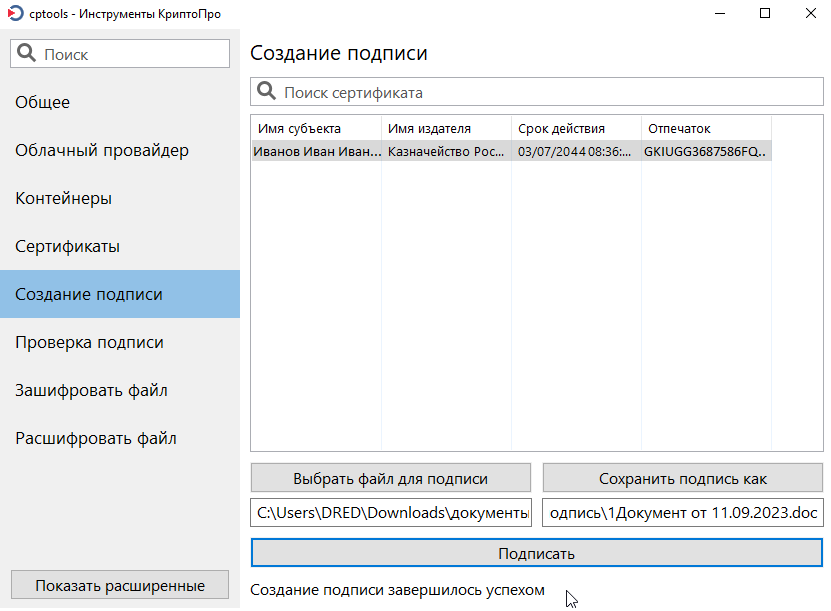Screen dimensions: 831x611
Task: Open the Расшифровать файл section
Action: click(95, 438)
